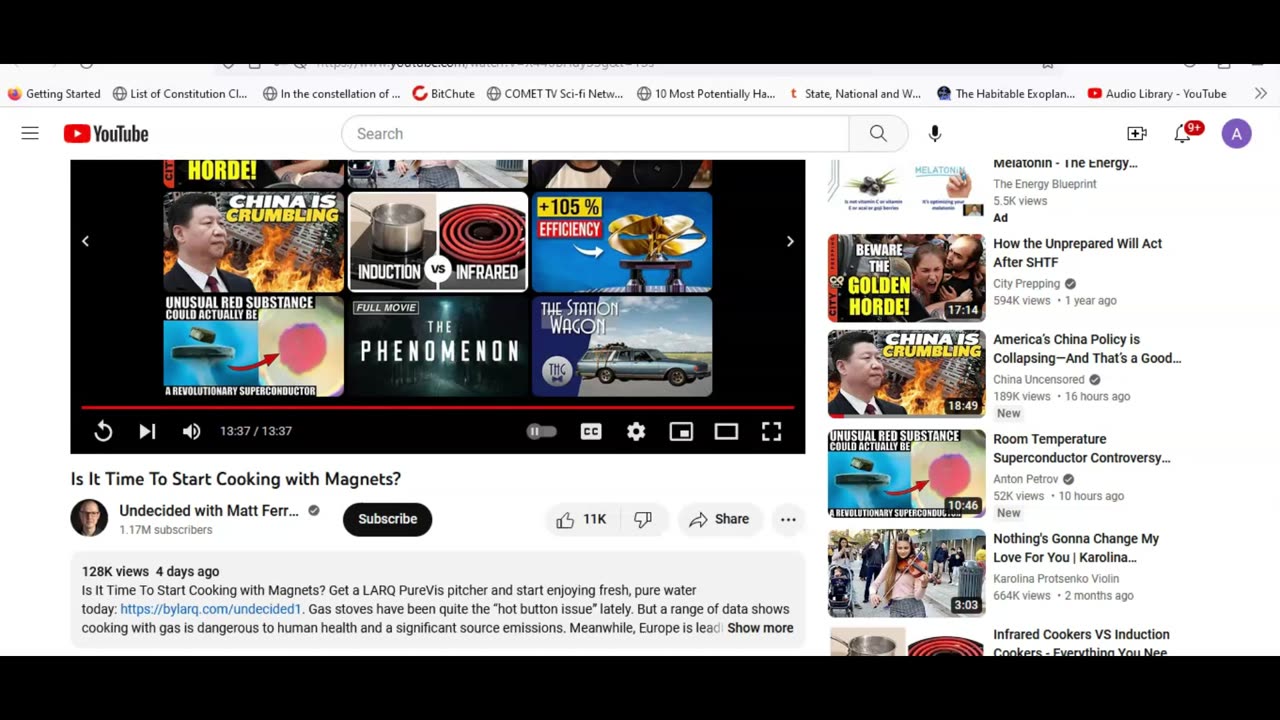Enter full screen mode
Viewport: 1280px width, 720px height.
click(771, 431)
